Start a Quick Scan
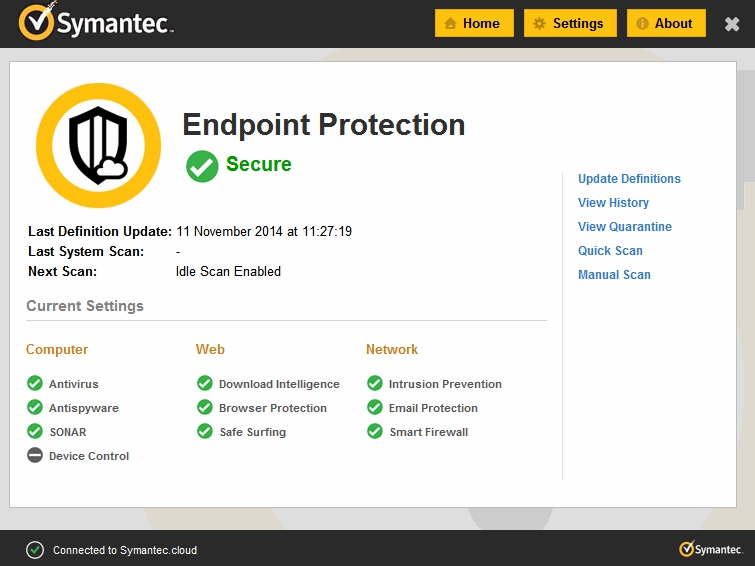 click(x=610, y=251)
